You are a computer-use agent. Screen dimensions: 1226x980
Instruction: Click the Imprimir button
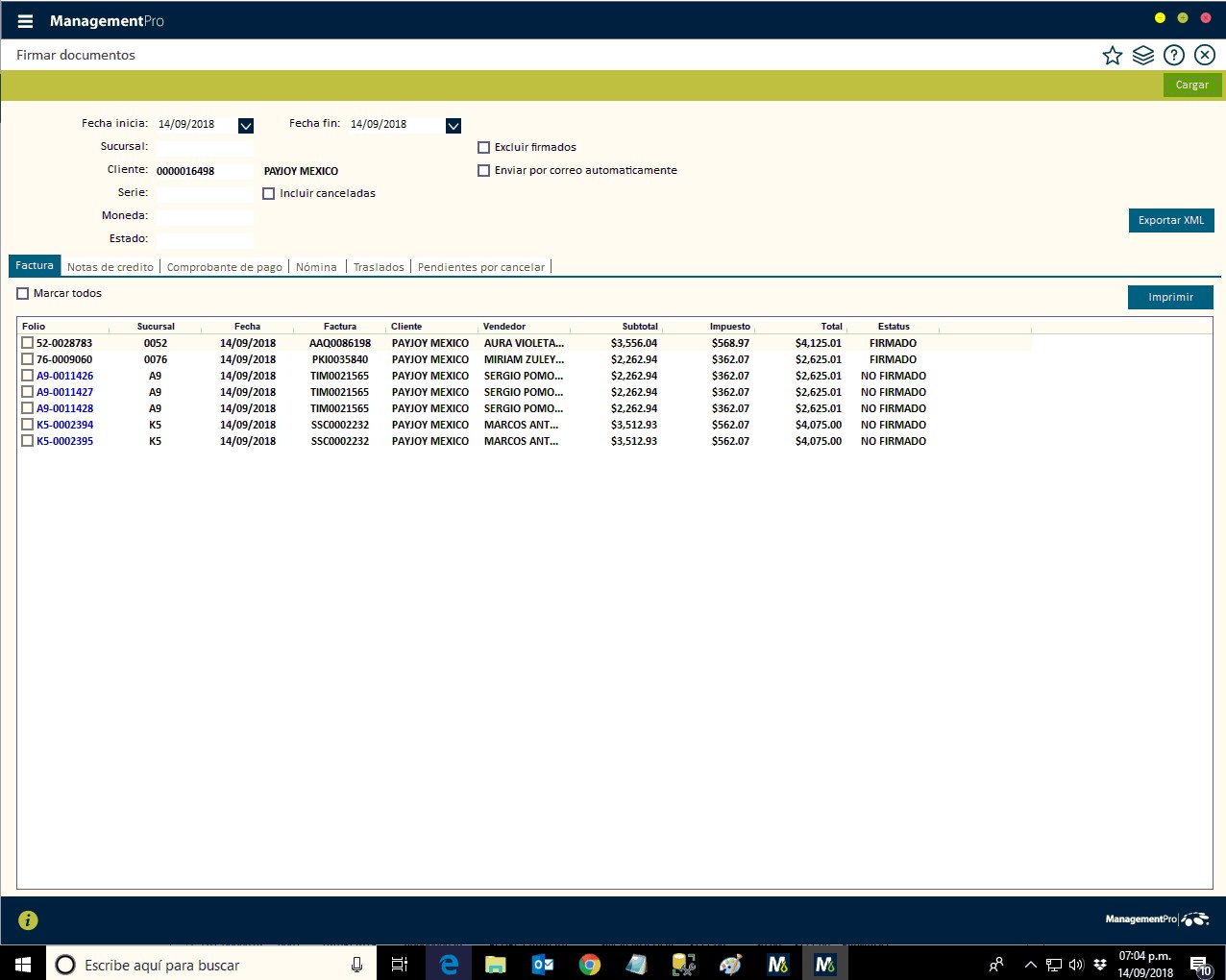coord(1170,297)
